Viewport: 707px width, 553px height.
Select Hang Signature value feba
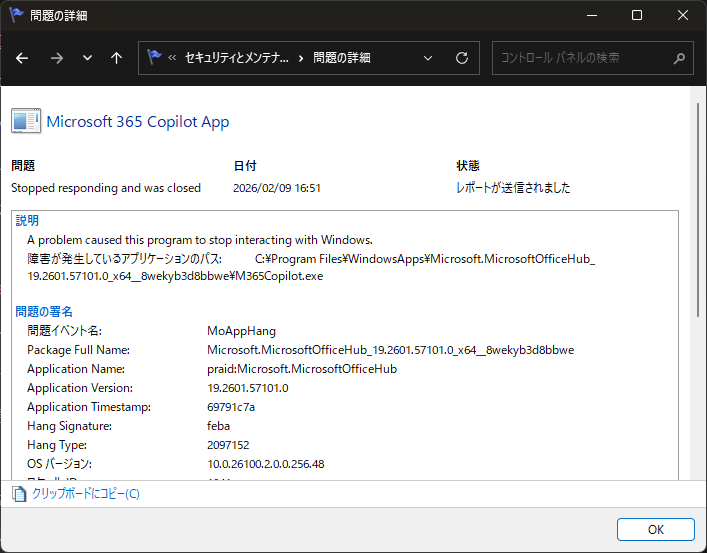point(218,426)
